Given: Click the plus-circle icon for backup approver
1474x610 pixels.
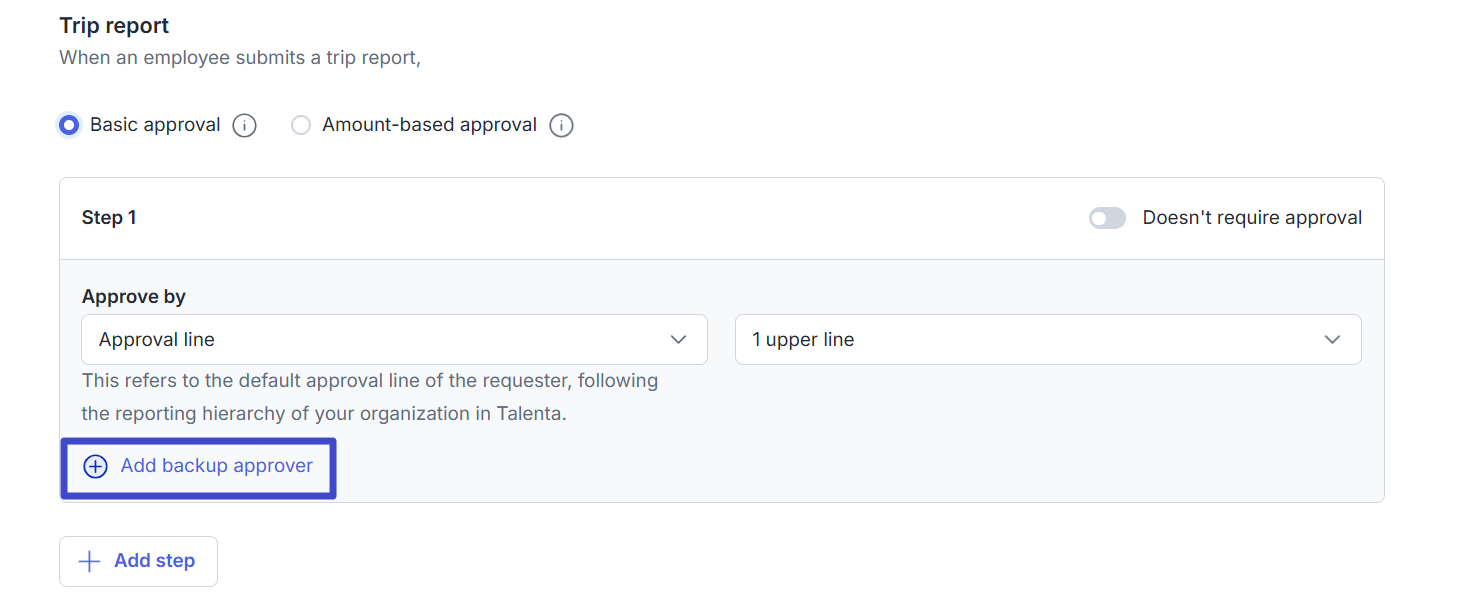Looking at the screenshot, I should click(95, 467).
